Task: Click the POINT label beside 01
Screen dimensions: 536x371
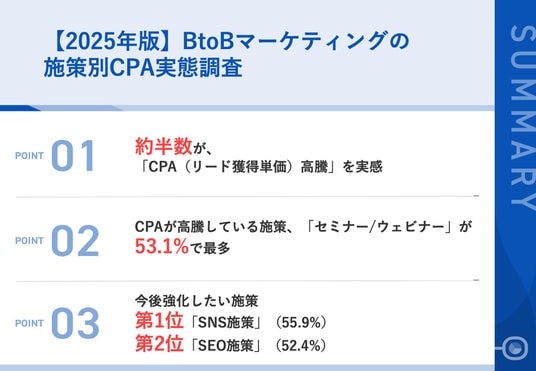Action: click(x=29, y=156)
